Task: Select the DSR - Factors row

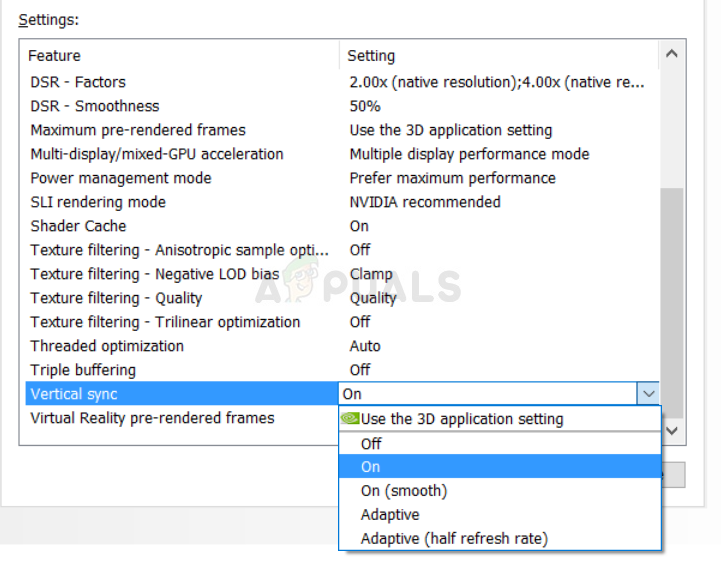Action: [78, 82]
